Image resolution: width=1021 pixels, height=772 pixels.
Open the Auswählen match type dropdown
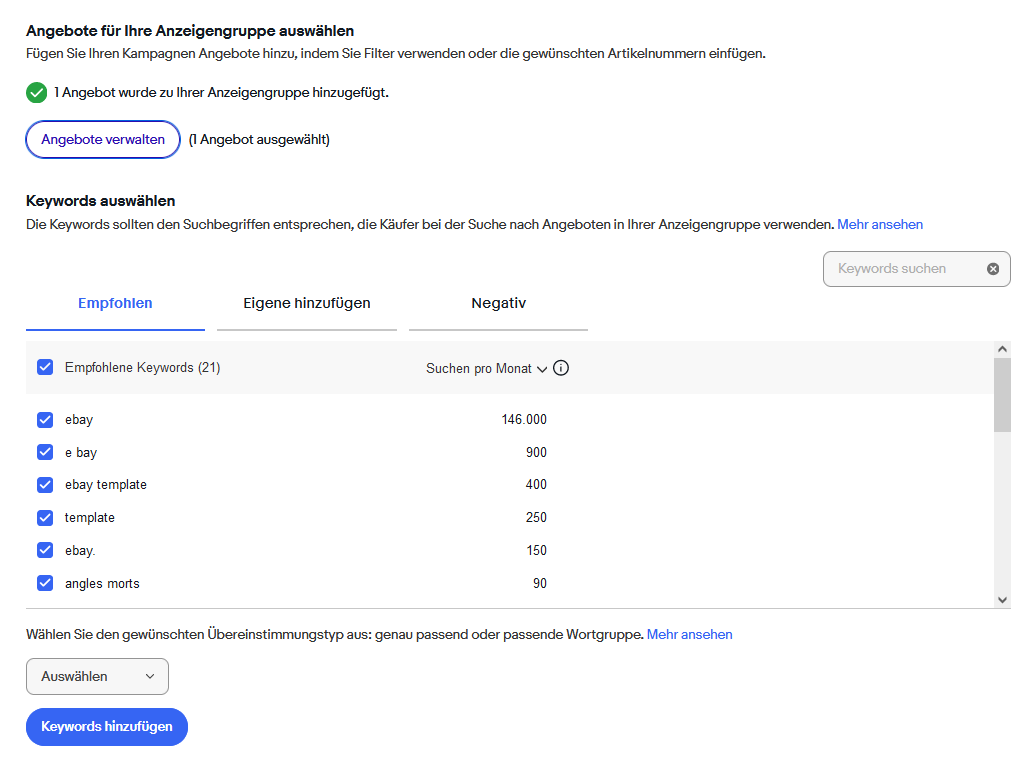pyautogui.click(x=97, y=677)
